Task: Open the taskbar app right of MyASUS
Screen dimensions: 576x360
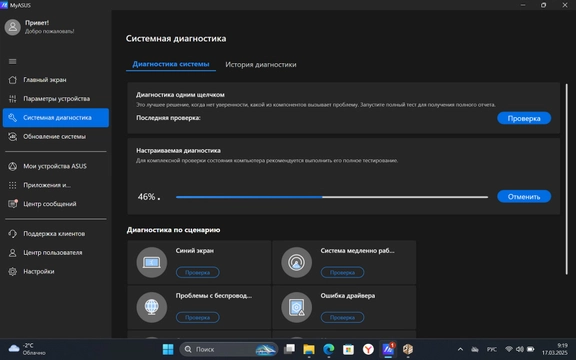Action: 408,349
